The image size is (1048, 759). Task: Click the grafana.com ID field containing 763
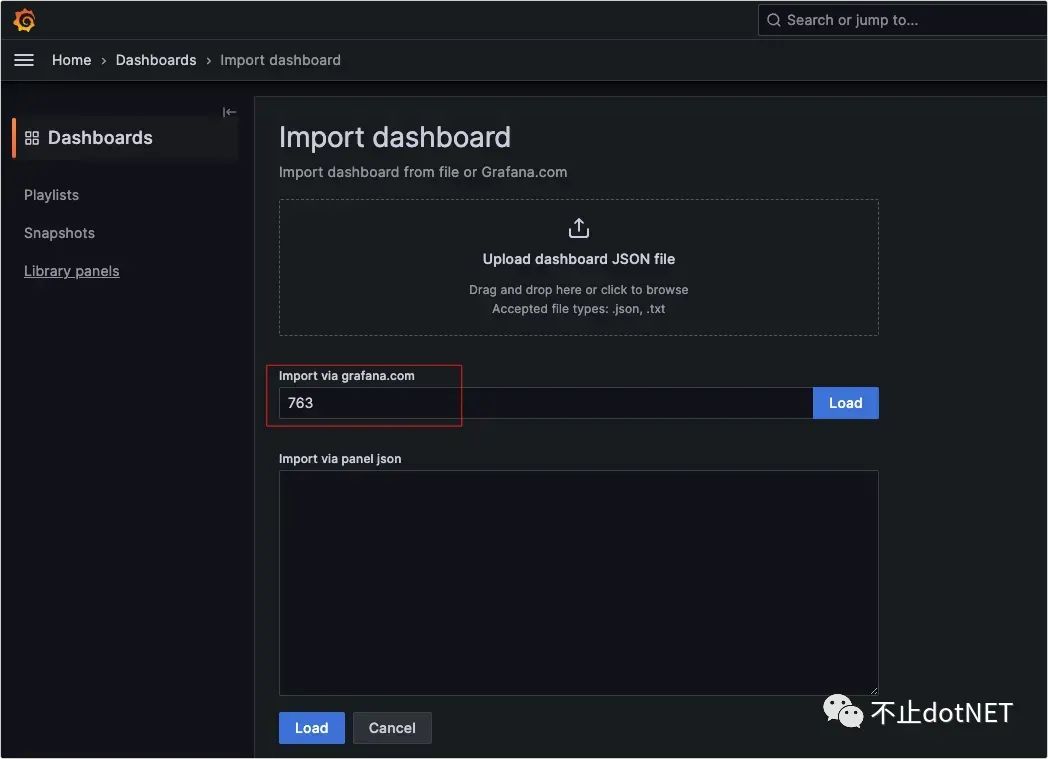coord(545,403)
